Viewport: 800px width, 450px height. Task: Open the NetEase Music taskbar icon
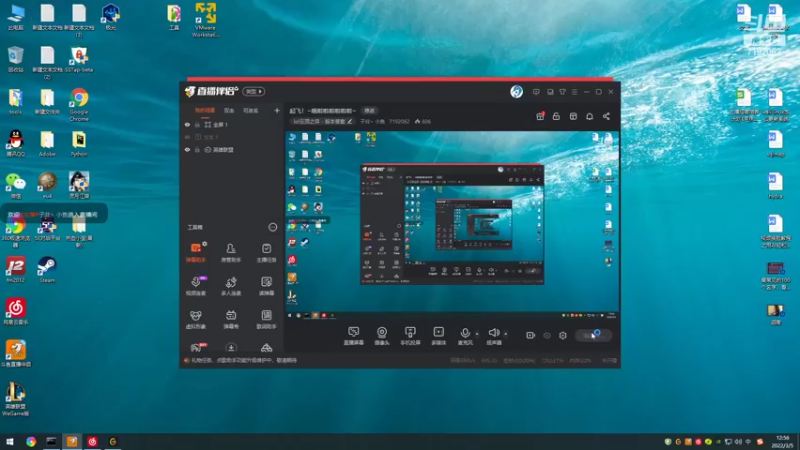click(x=92, y=441)
